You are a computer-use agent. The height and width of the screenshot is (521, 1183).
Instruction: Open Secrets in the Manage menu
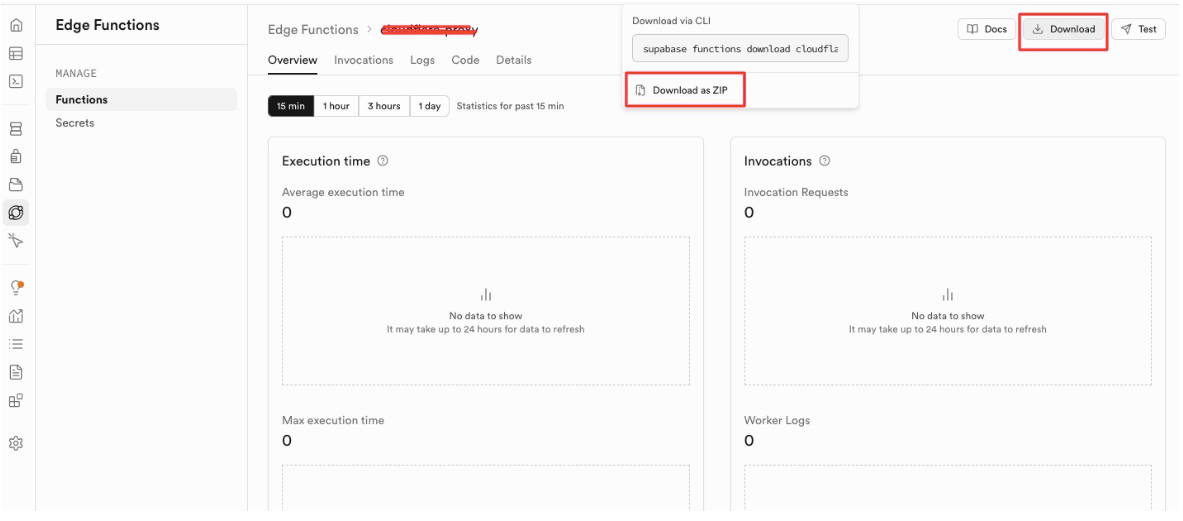coord(75,123)
